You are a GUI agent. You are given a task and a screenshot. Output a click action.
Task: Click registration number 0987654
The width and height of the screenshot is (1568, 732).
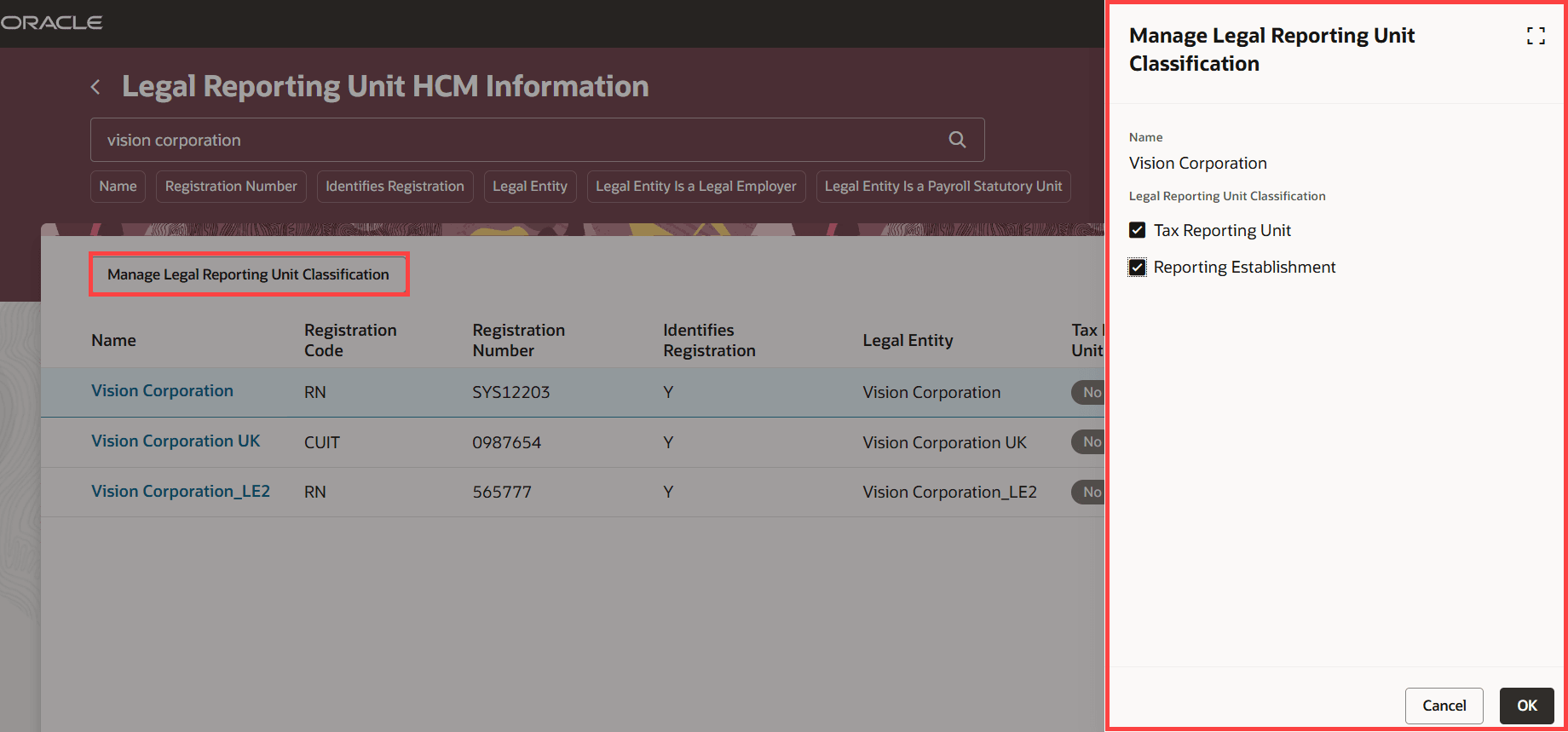tap(507, 443)
